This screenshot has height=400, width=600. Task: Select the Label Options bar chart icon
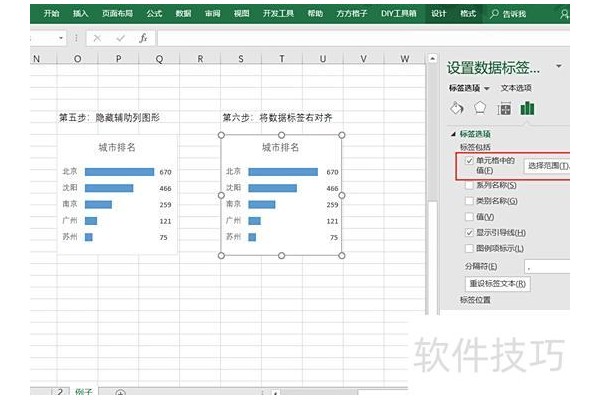(x=527, y=108)
